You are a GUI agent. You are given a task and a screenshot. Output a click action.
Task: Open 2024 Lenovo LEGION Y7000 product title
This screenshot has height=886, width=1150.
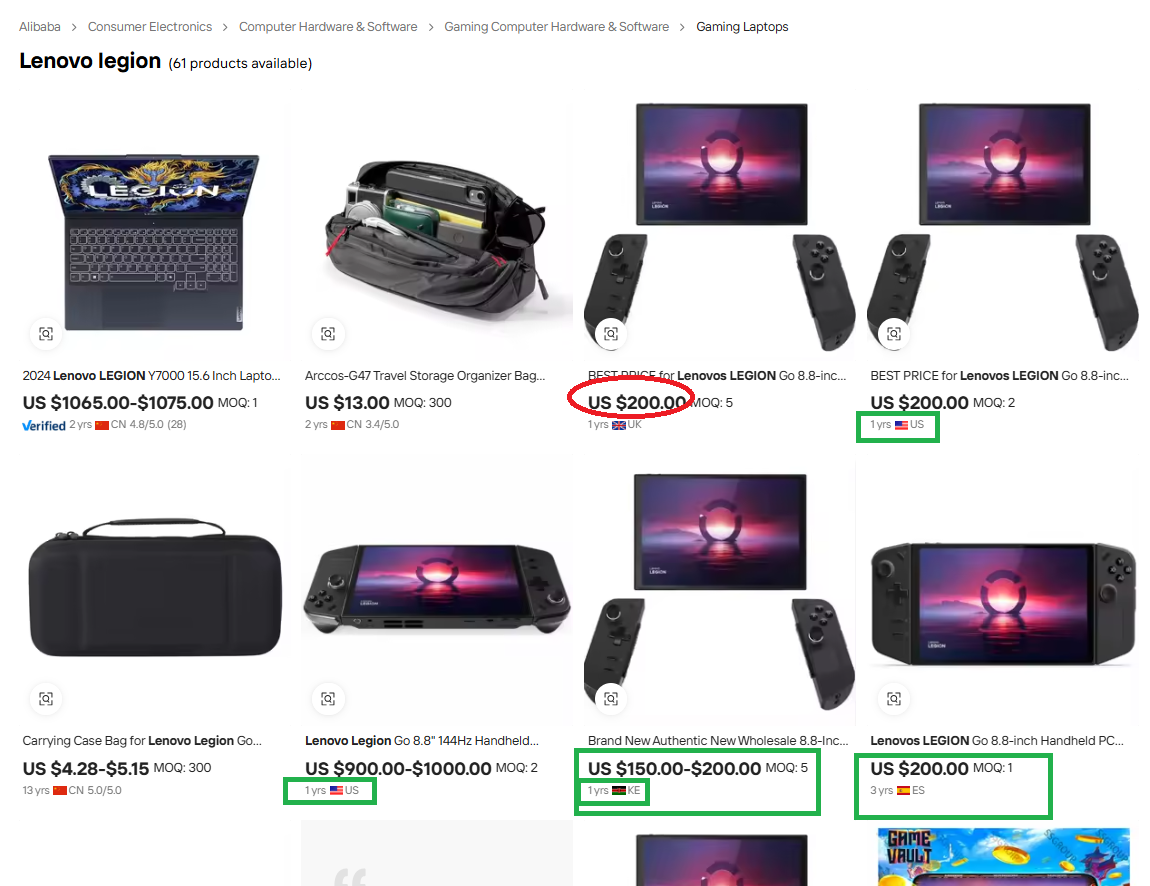152,376
